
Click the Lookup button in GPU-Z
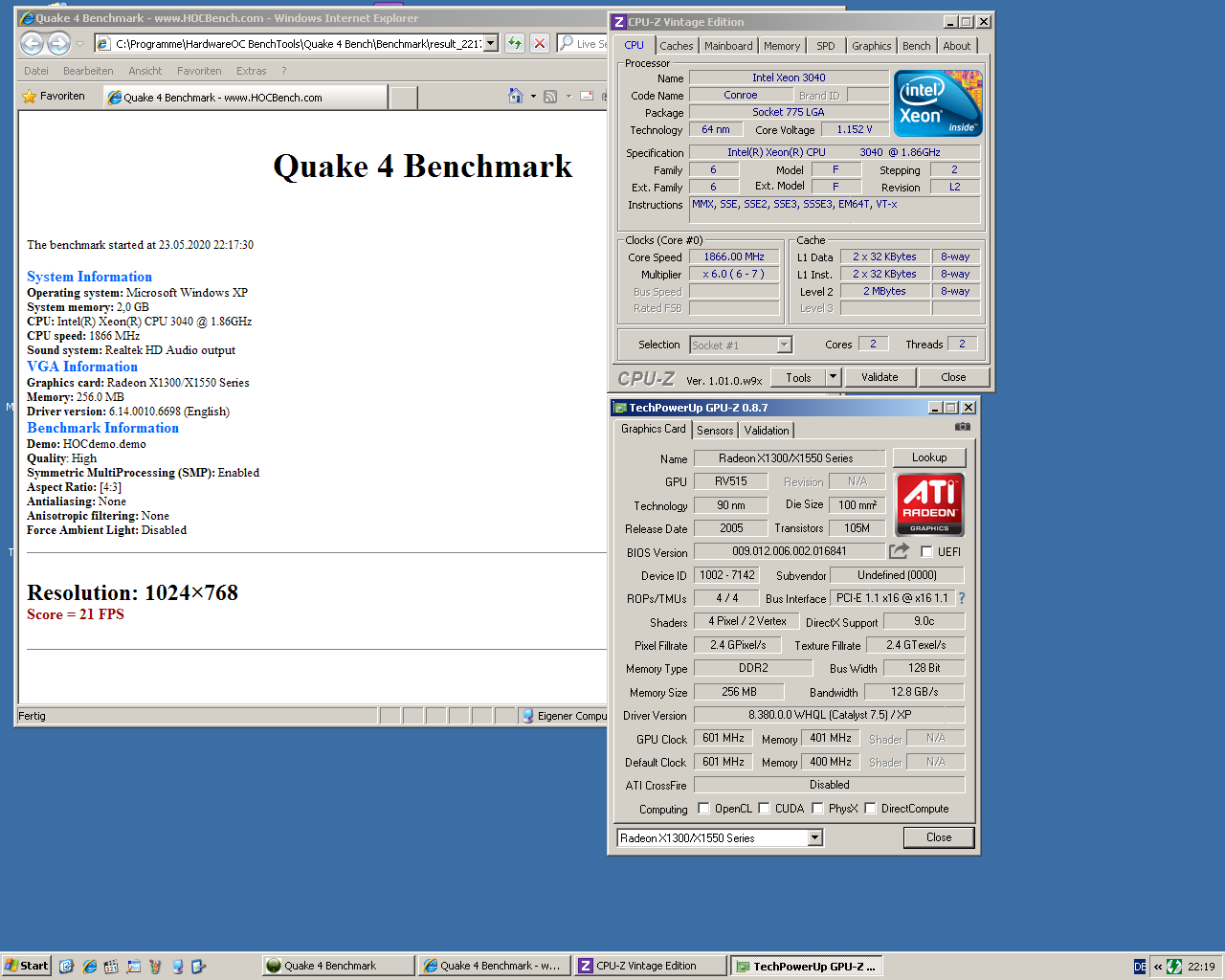point(929,457)
